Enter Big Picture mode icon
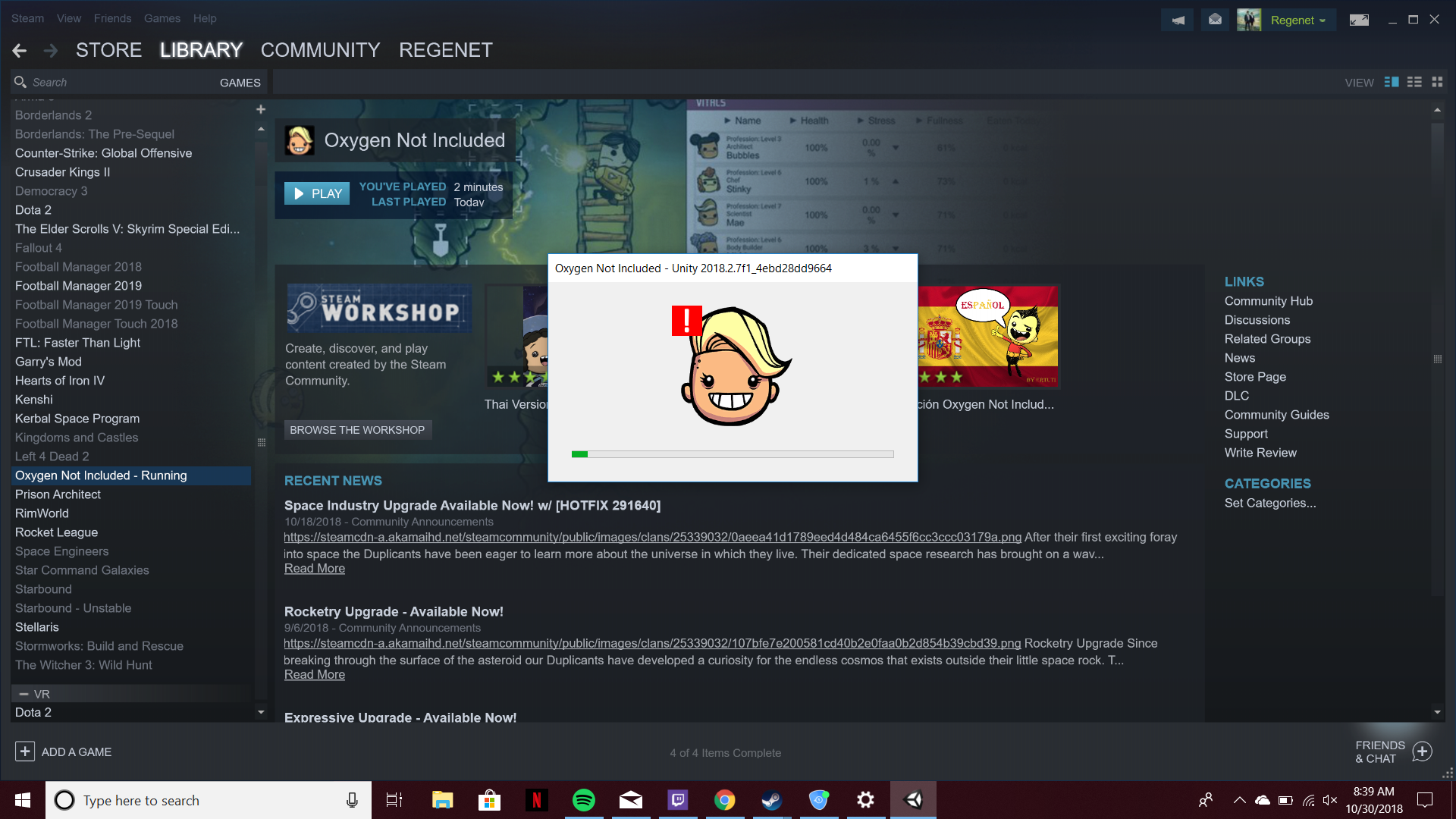This screenshot has width=1456, height=819. point(1359,20)
